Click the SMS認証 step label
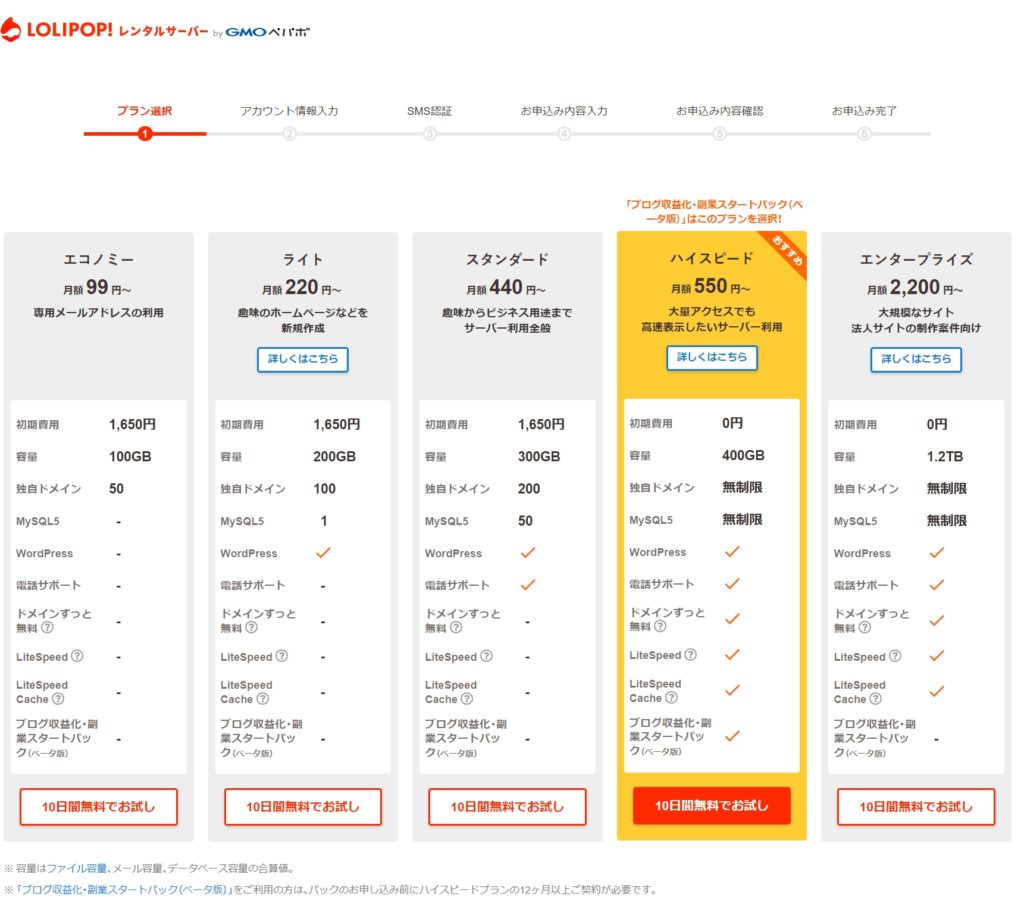This screenshot has height=909, width=1024. coord(429,111)
